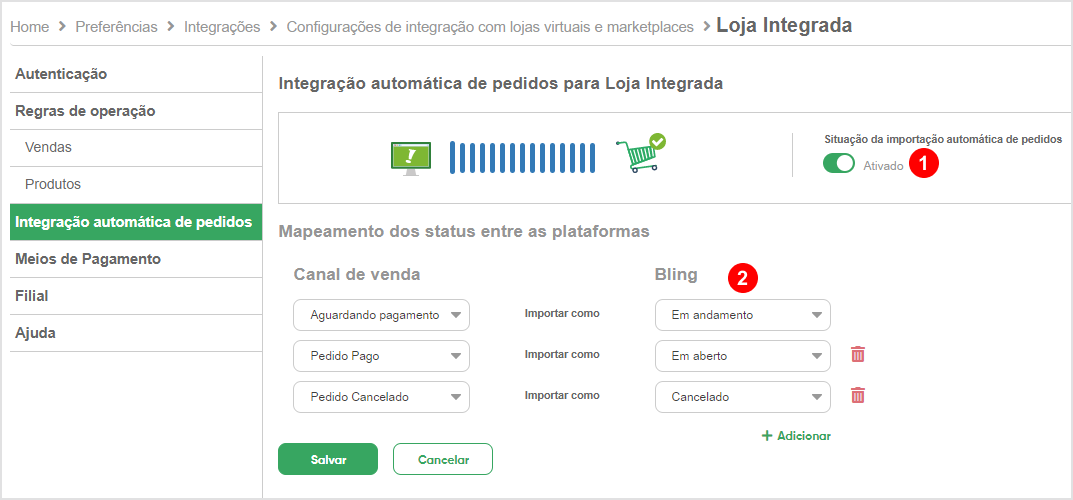Click the Ativado status label
Screen dimensions: 1073x500
[883, 166]
